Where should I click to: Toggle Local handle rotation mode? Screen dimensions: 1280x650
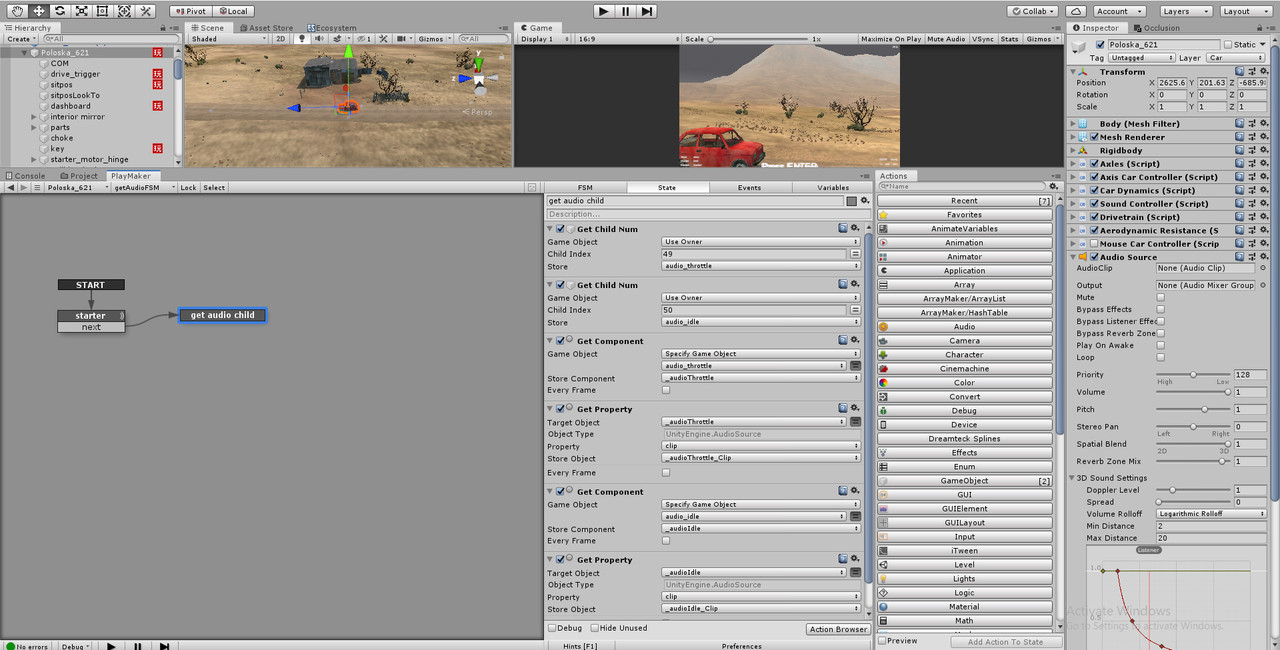pos(233,11)
